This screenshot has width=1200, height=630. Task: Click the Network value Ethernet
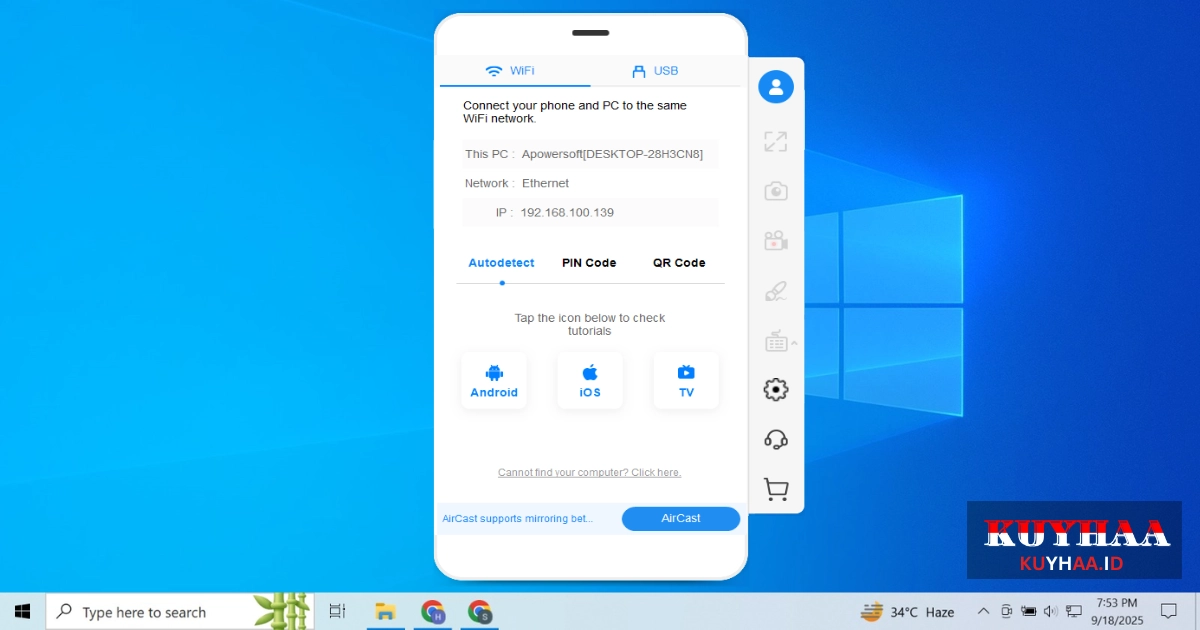[x=545, y=183]
